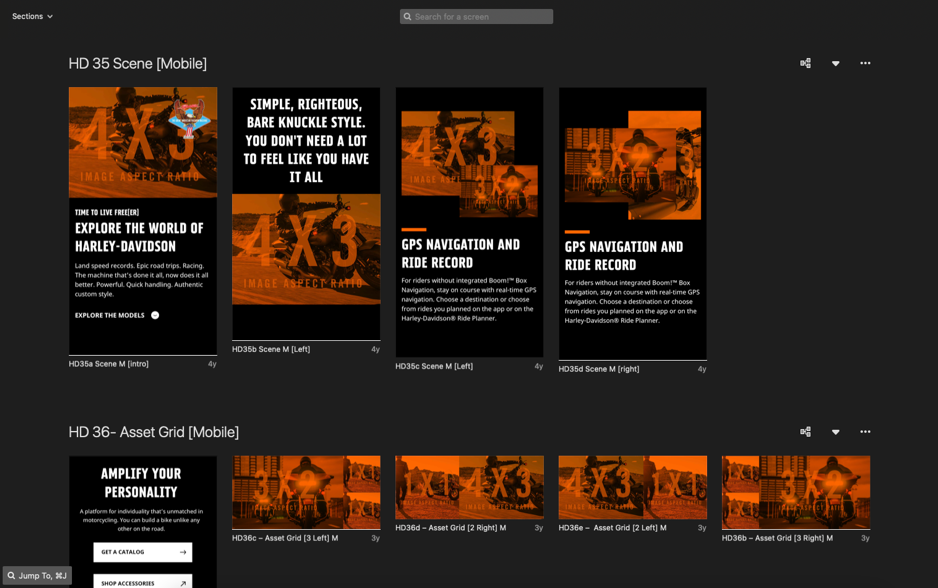This screenshot has width=938, height=588.
Task: Open the HD35c Scene M [Left] thumbnail
Action: point(470,223)
